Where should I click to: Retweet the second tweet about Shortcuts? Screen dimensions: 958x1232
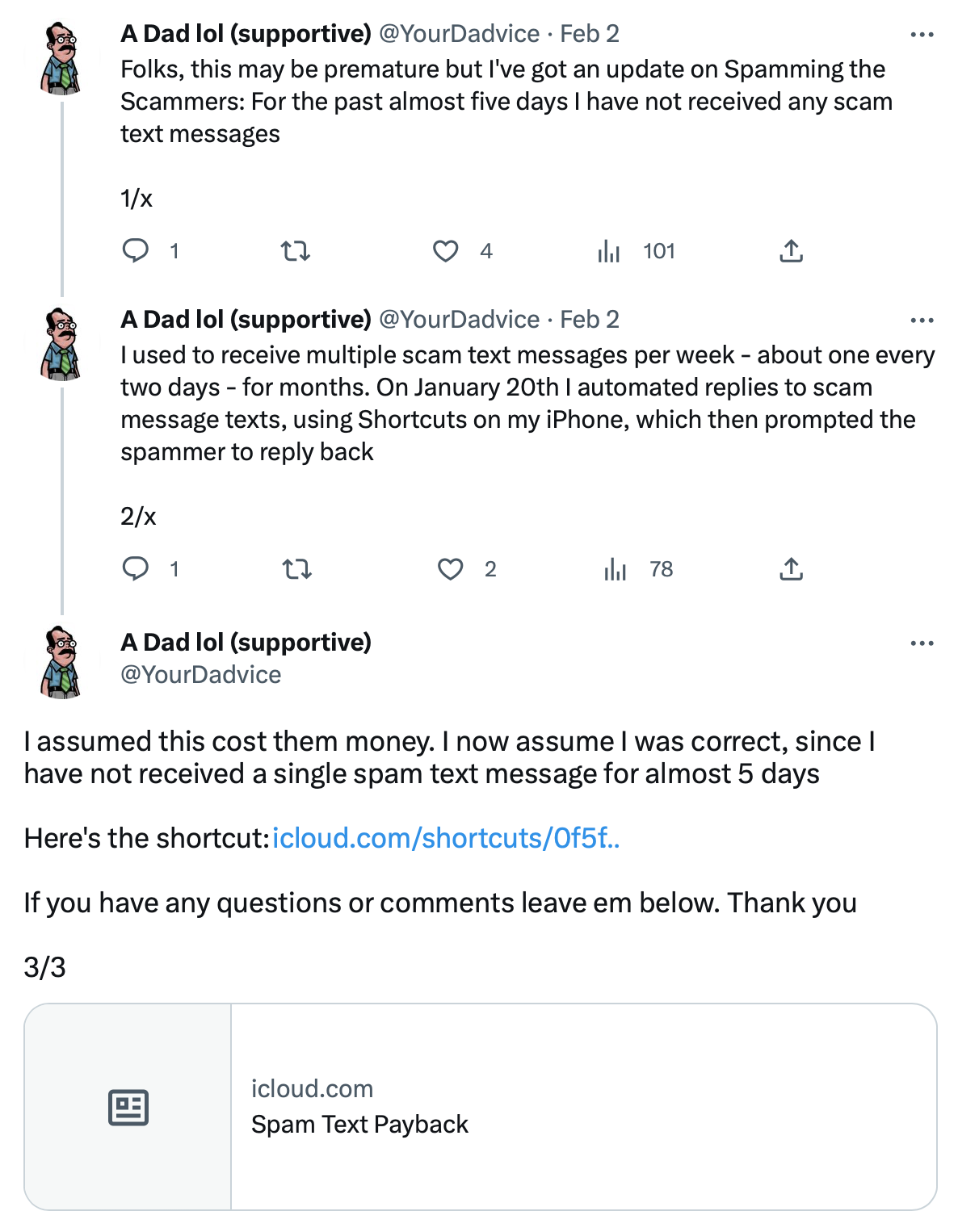tap(297, 569)
